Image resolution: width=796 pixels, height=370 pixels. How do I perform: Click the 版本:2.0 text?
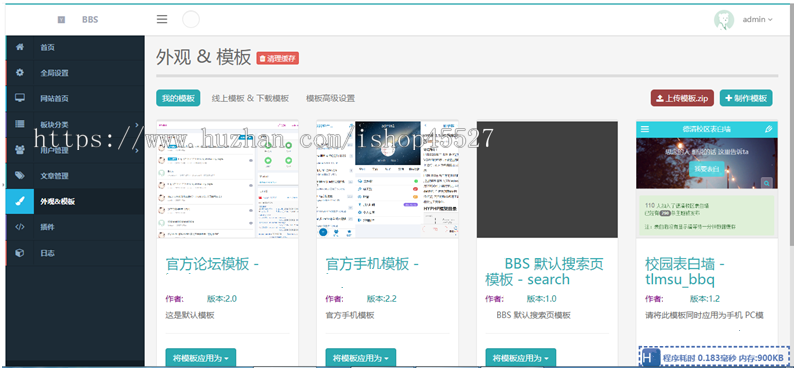click(x=222, y=298)
